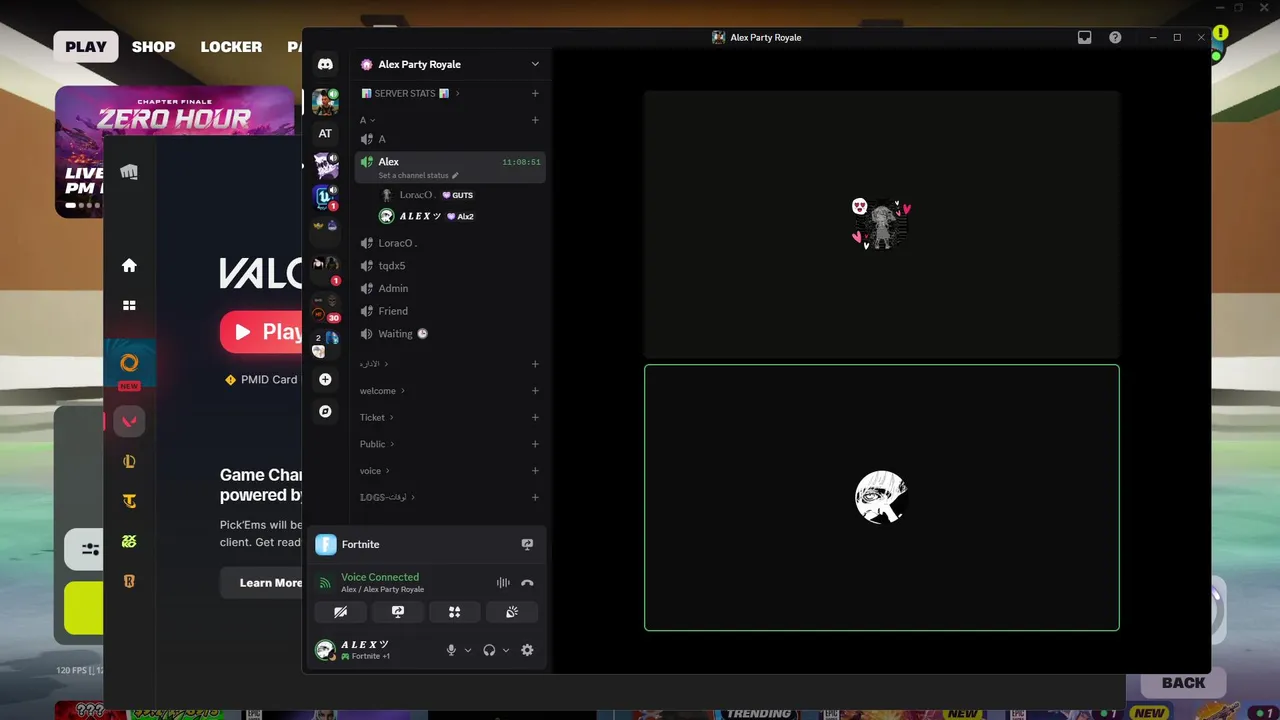The width and height of the screenshot is (1280, 720).
Task: Switch to Fortnite LOCKER tab
Action: point(231,46)
